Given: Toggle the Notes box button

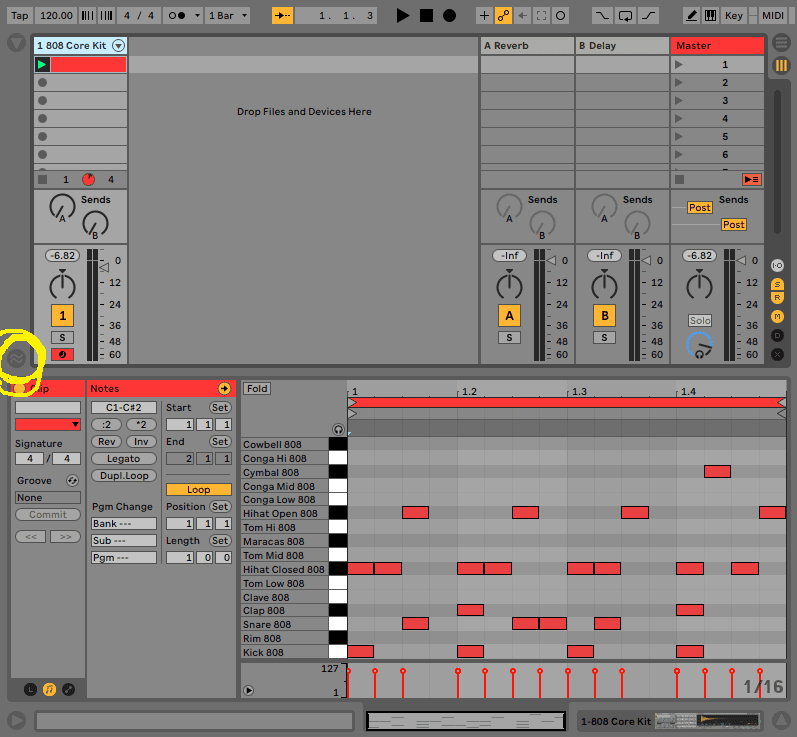Looking at the screenshot, I should (x=49, y=689).
